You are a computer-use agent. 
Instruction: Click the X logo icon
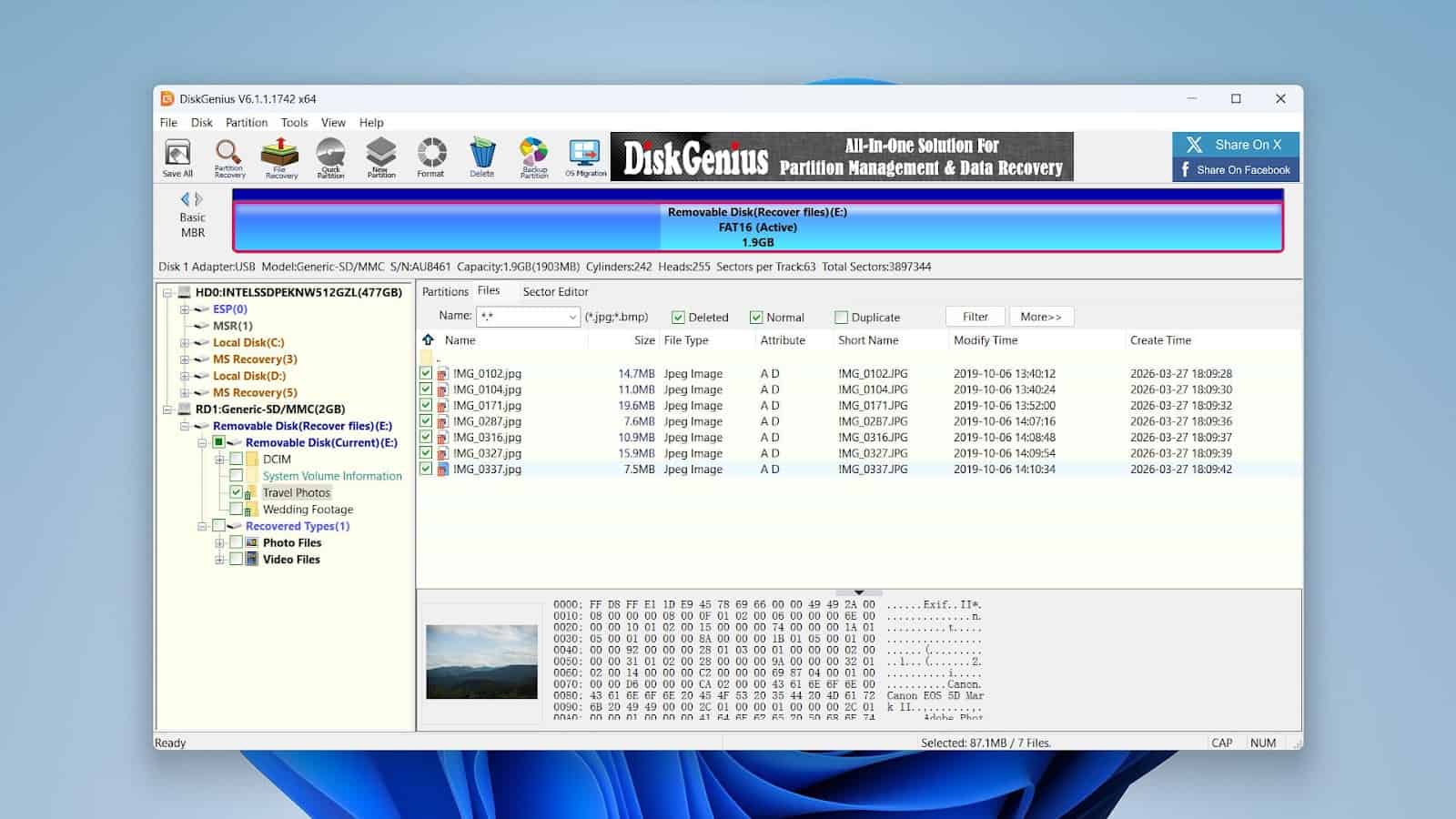coord(1194,145)
